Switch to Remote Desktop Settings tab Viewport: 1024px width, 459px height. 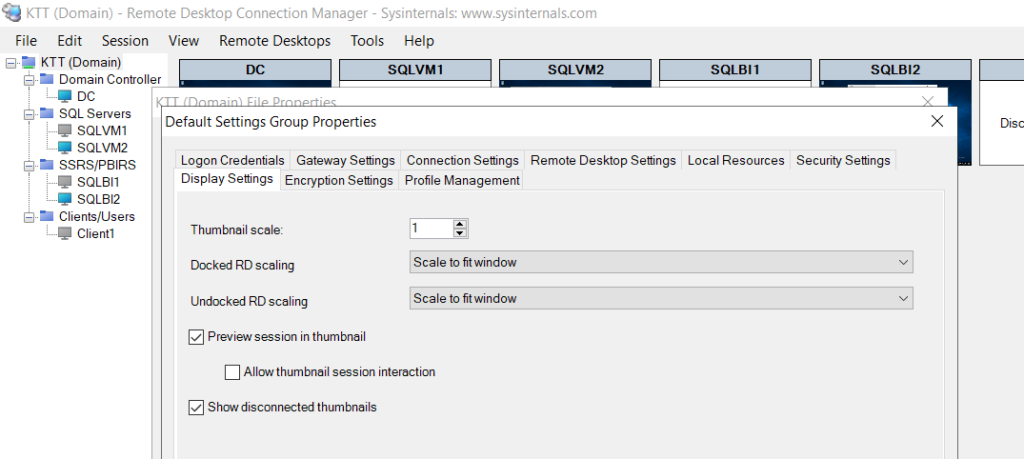pos(603,161)
